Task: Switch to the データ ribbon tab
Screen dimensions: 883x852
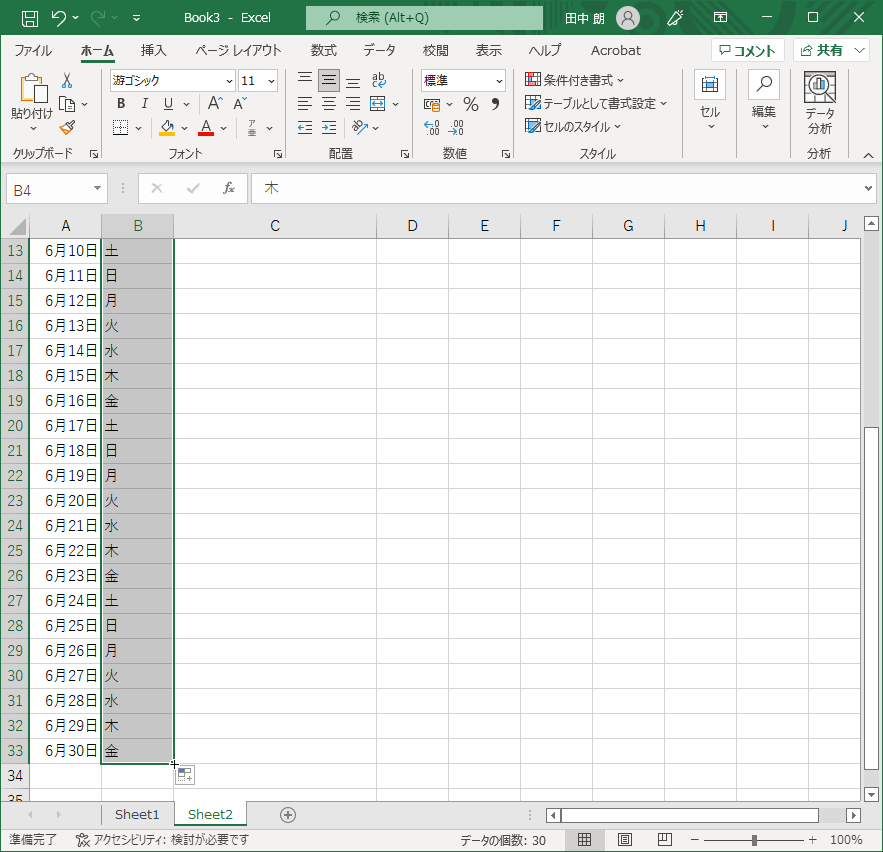Action: [x=379, y=50]
